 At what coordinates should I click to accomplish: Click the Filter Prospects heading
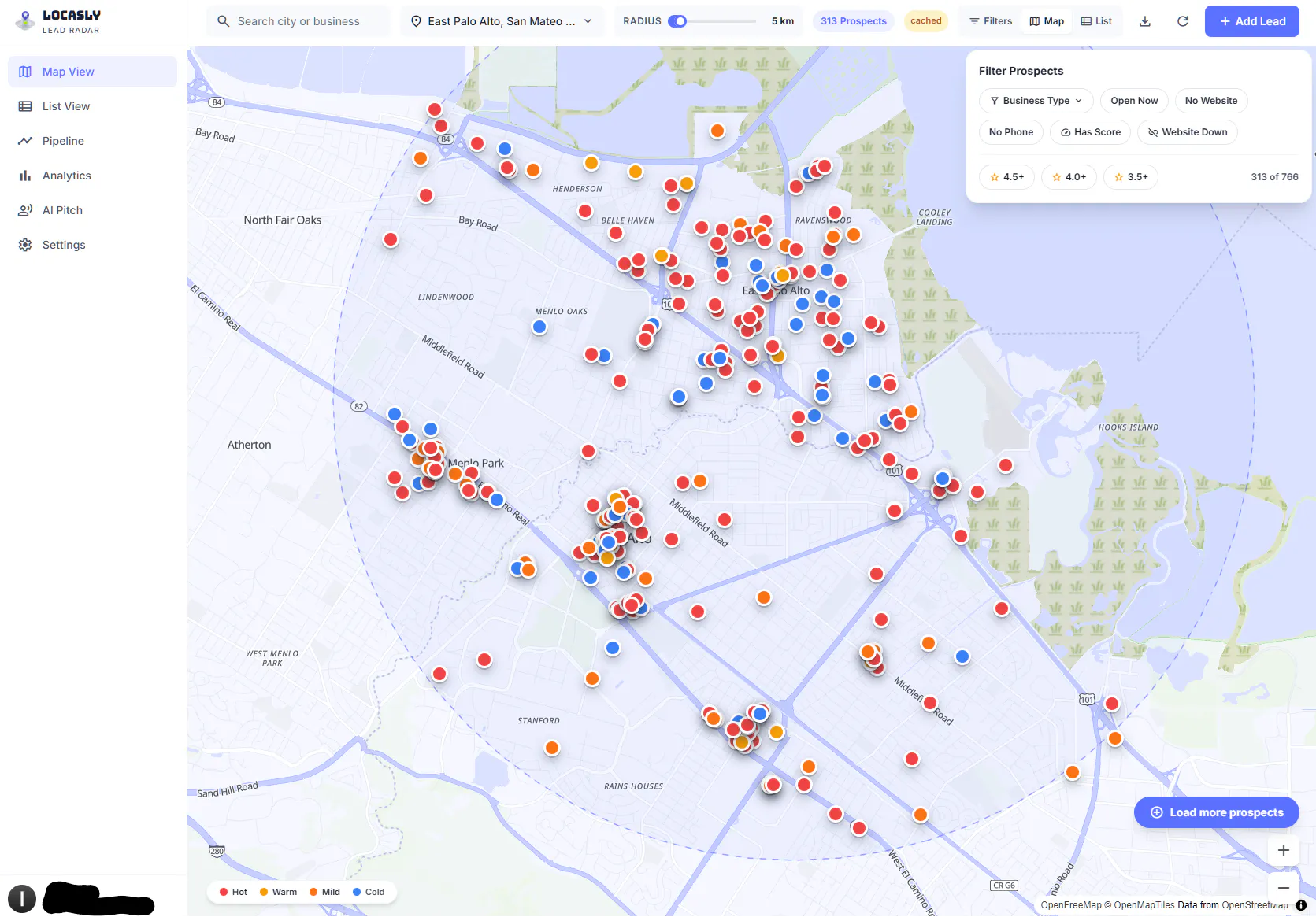coord(1021,71)
